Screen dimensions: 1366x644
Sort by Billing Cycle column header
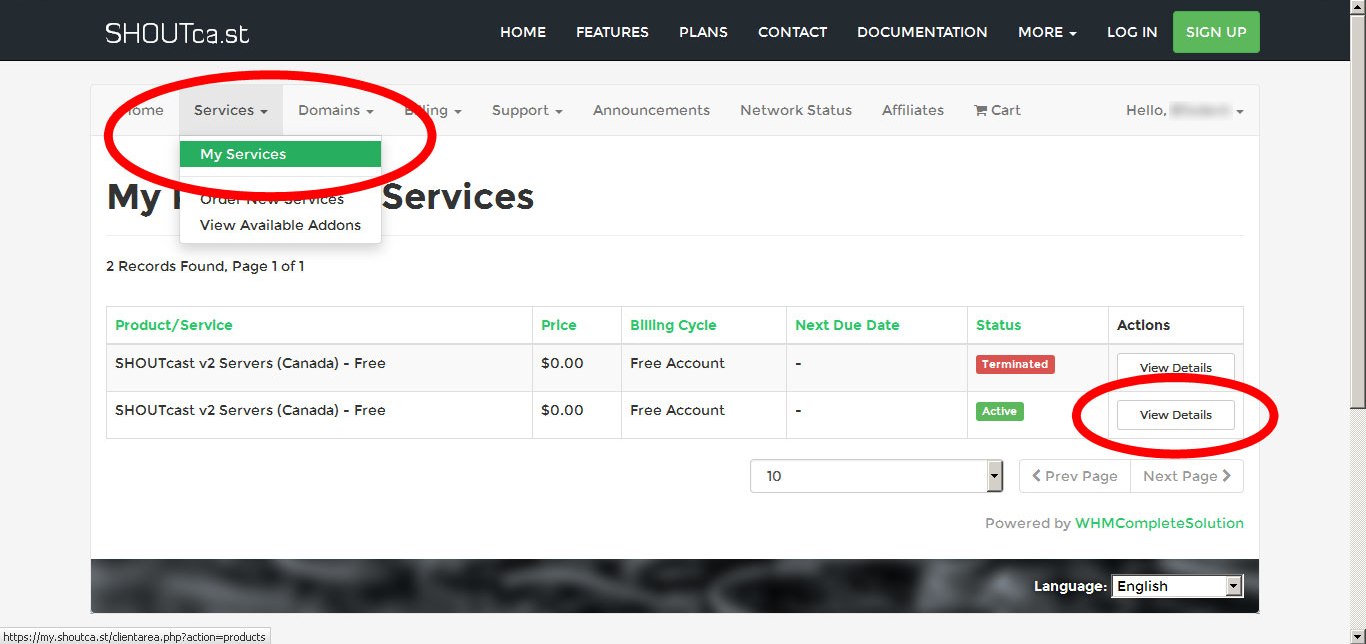click(x=673, y=325)
